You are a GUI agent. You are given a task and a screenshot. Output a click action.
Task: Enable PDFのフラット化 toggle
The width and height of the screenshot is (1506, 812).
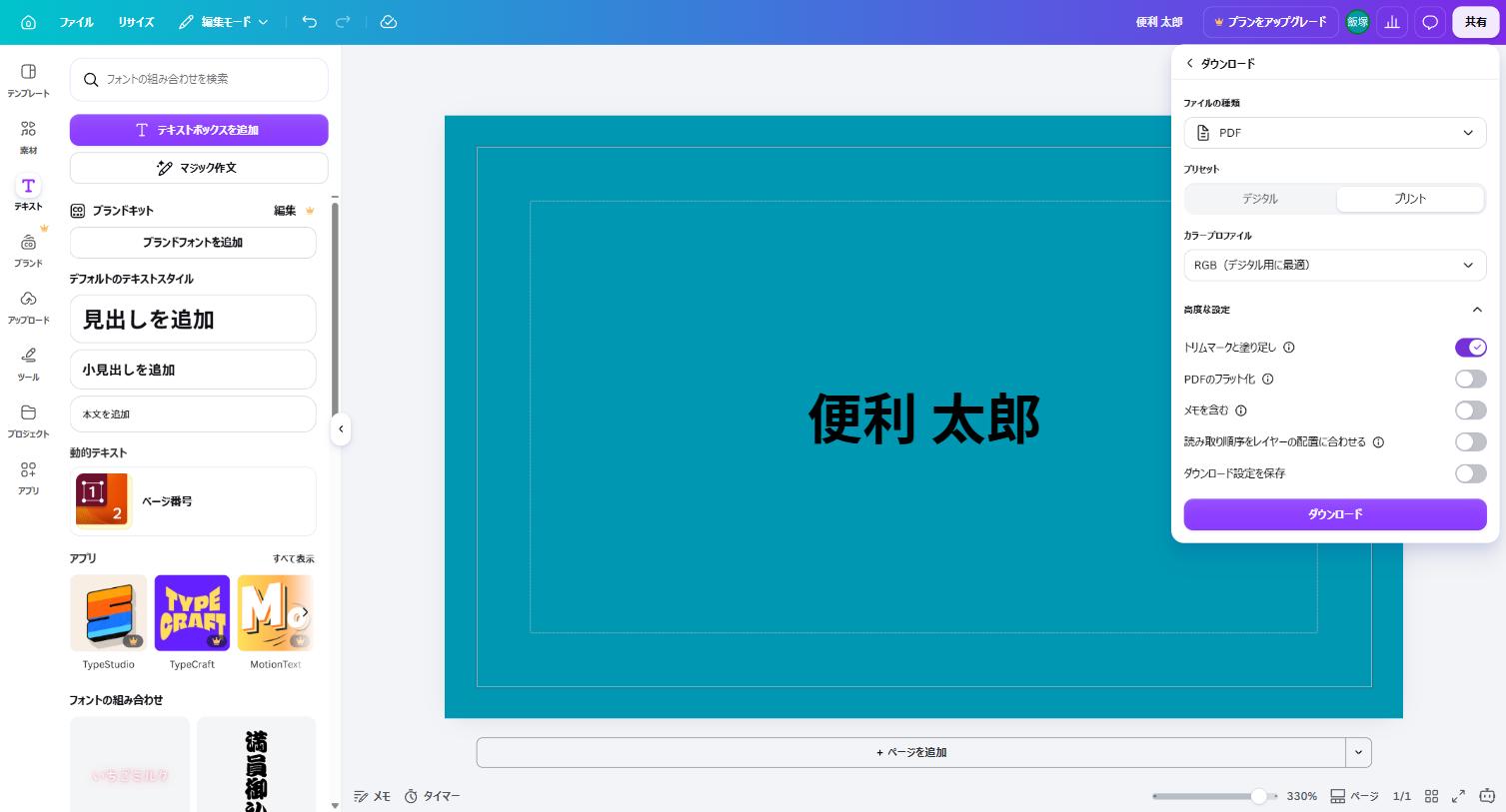pos(1470,379)
